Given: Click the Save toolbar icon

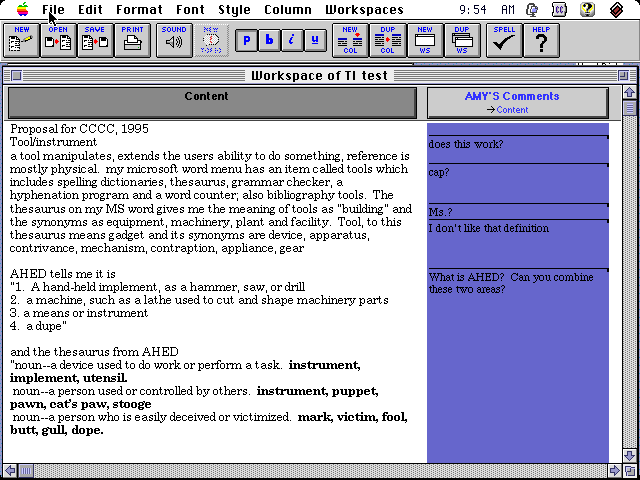Looking at the screenshot, I should click(x=94, y=40).
